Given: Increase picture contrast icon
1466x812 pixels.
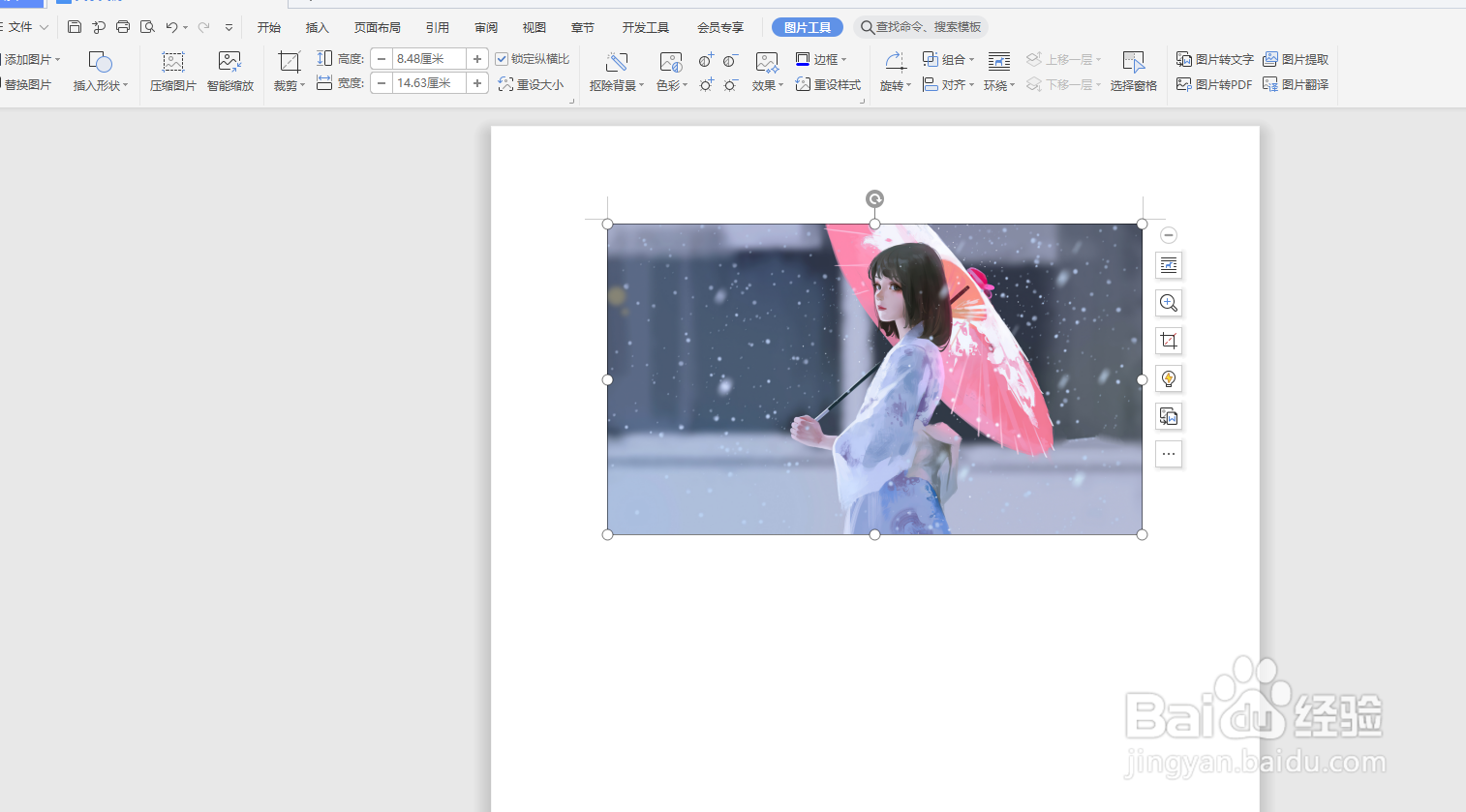Looking at the screenshot, I should click(x=707, y=60).
